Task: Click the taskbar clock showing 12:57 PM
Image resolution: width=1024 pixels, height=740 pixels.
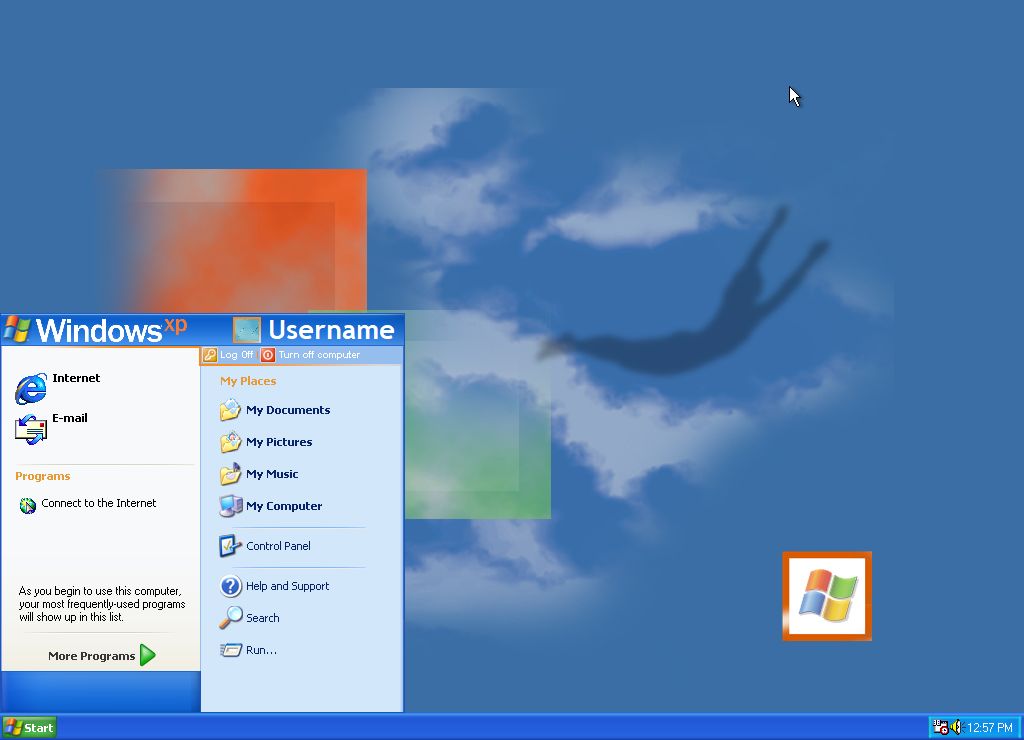Action: (x=990, y=727)
